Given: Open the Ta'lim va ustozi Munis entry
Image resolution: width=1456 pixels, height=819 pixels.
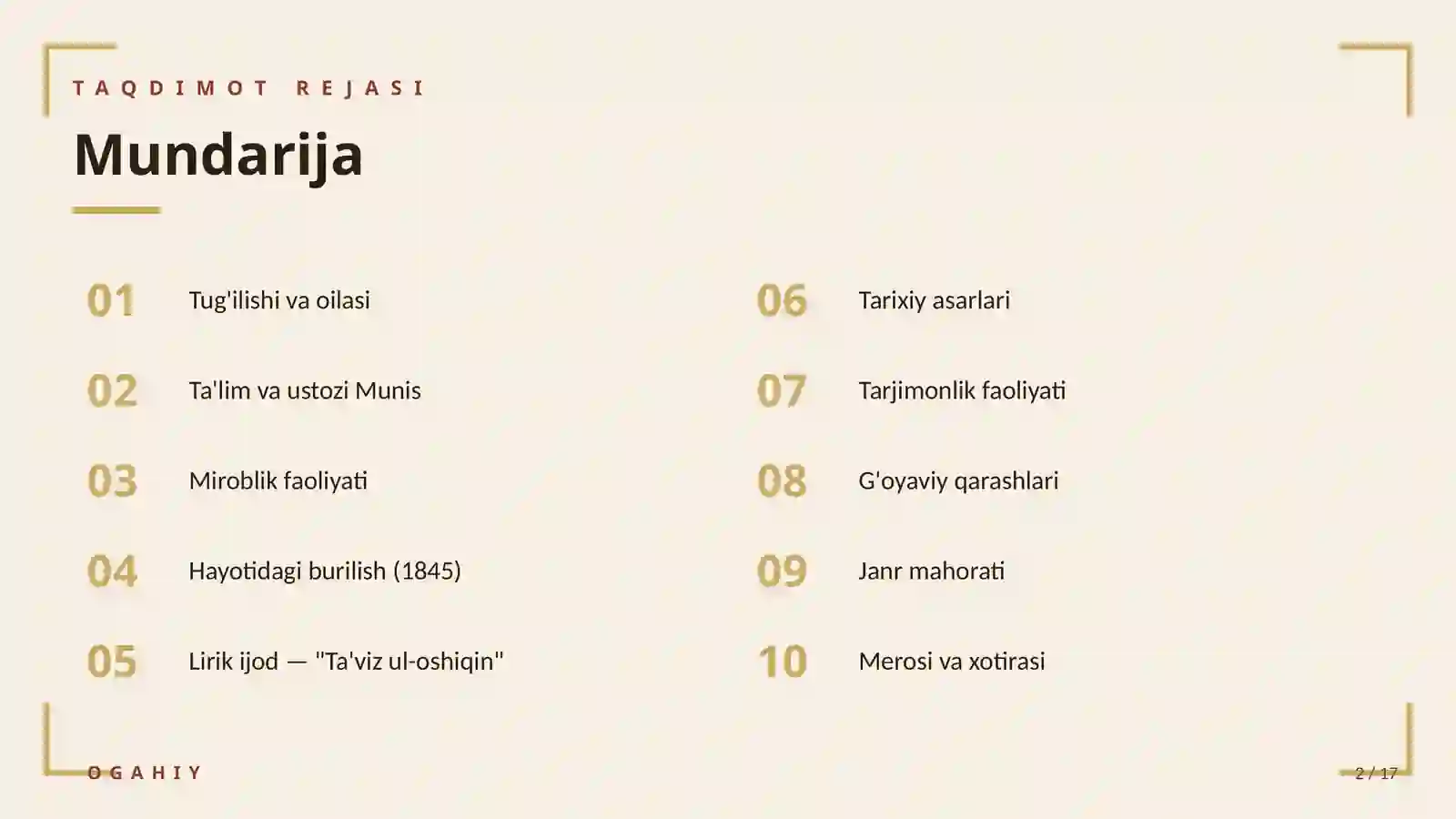Looking at the screenshot, I should coord(305,390).
